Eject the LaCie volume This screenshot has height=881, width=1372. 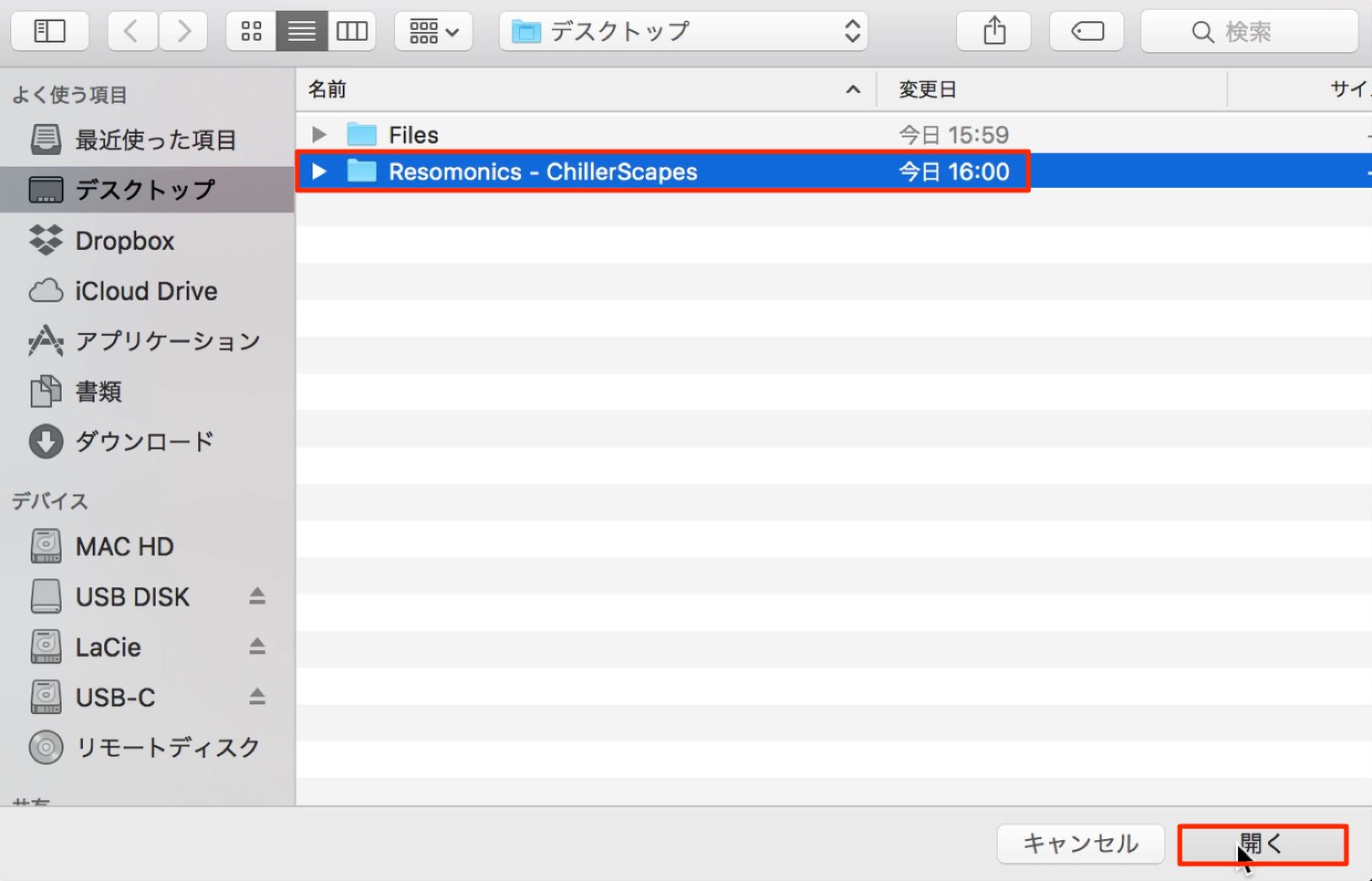point(257,647)
